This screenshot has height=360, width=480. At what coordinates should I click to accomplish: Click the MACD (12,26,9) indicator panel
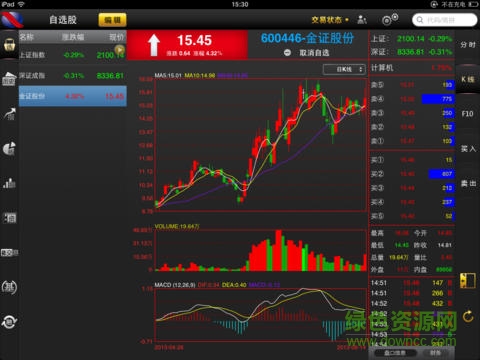point(261,315)
